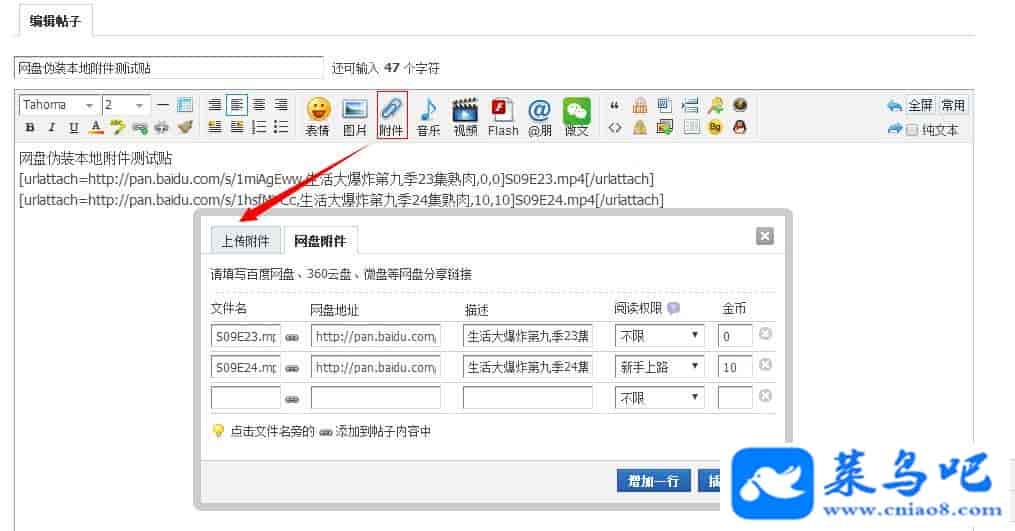Edit the netdisk address for S09E24
Viewport: 1015px width, 531px height.
pos(375,367)
